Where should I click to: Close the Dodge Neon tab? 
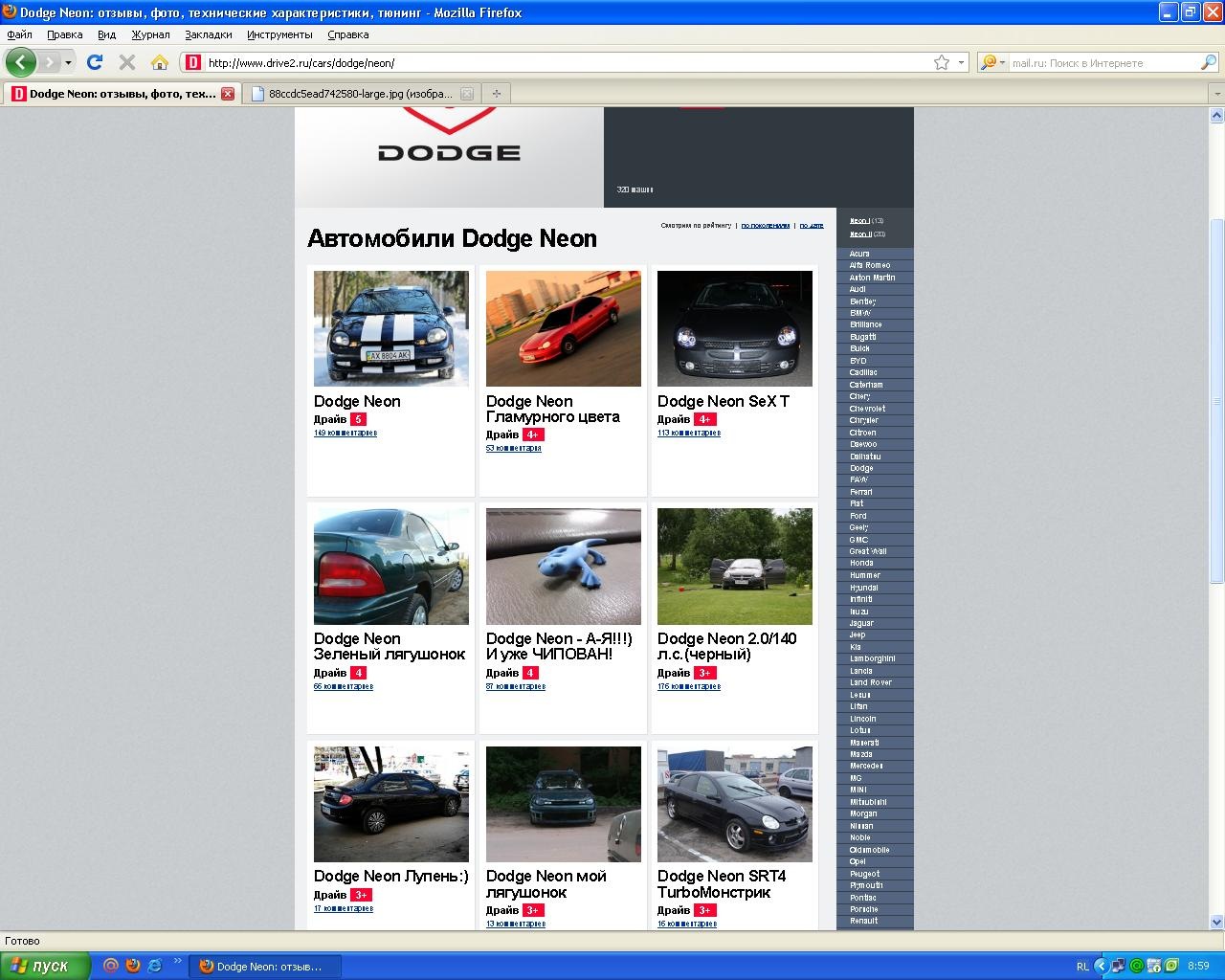[228, 94]
